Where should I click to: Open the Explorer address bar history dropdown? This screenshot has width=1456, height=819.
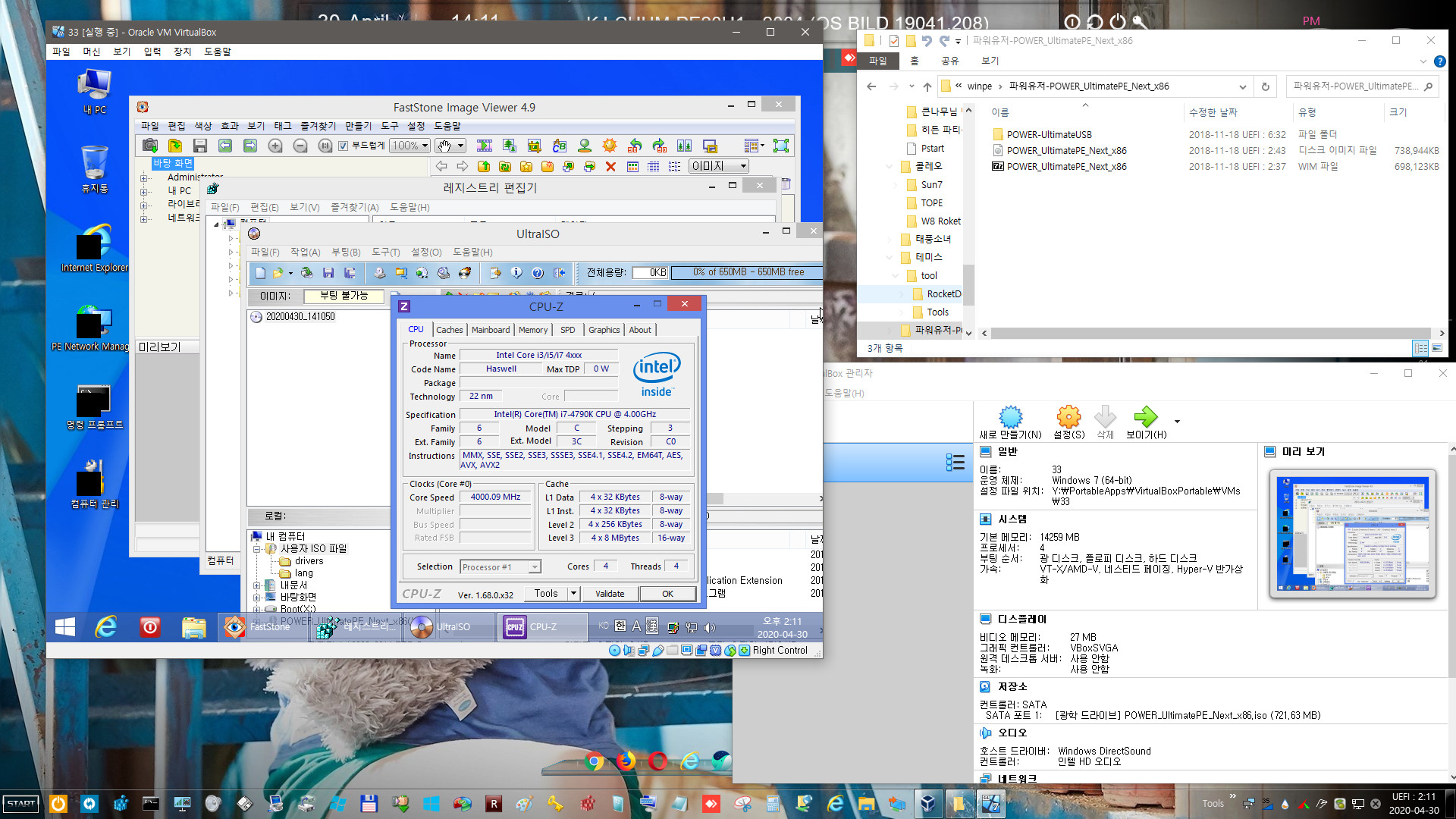[1242, 86]
